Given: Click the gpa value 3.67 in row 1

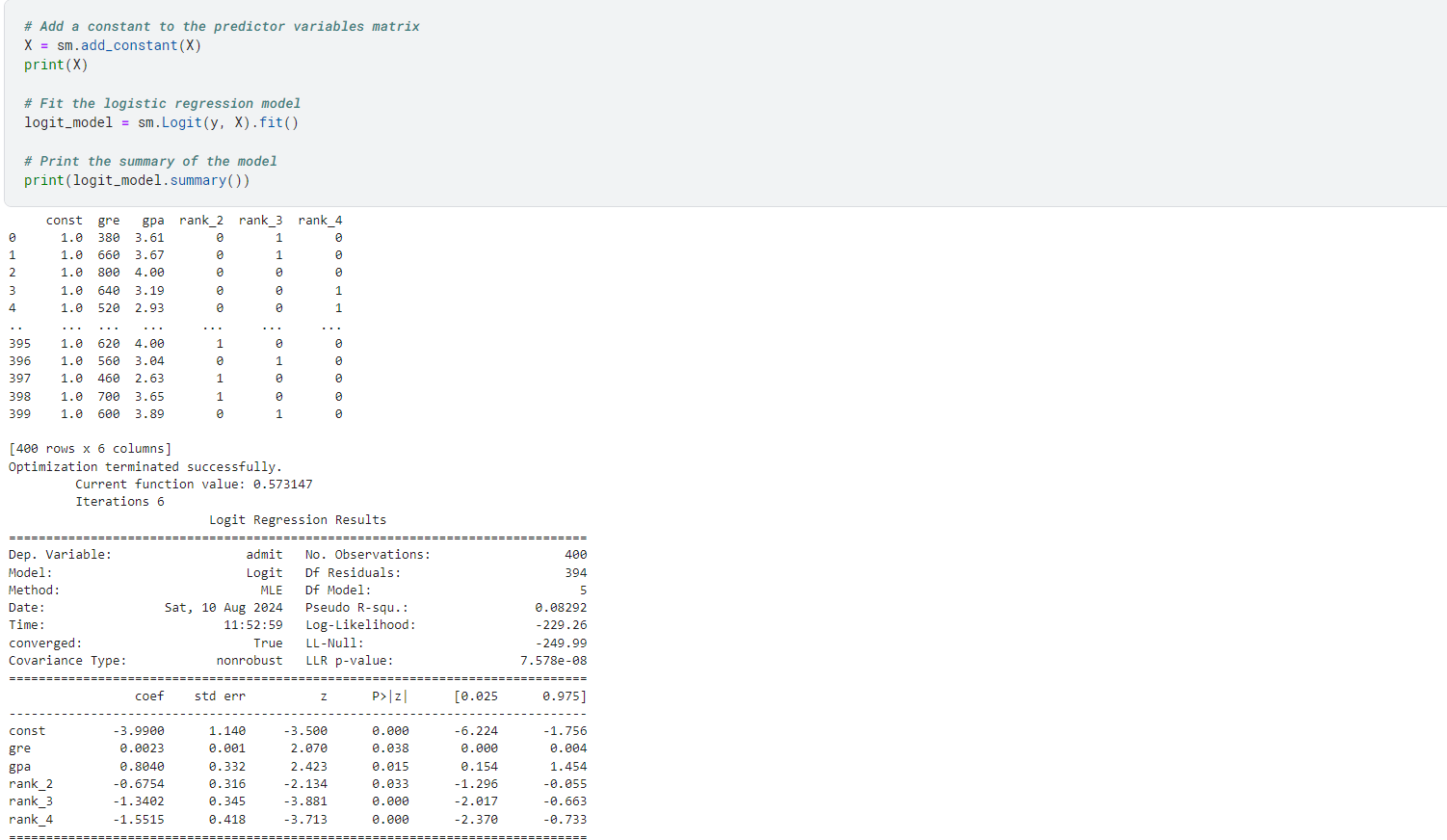Looking at the screenshot, I should coord(149,255).
